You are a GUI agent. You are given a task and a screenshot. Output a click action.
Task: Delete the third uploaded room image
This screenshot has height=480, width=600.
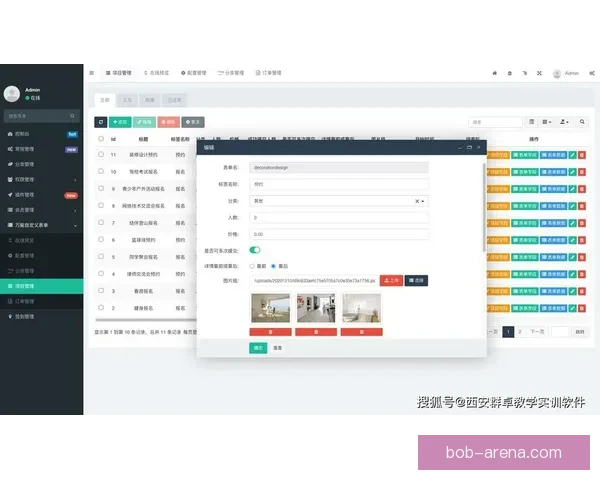point(362,332)
